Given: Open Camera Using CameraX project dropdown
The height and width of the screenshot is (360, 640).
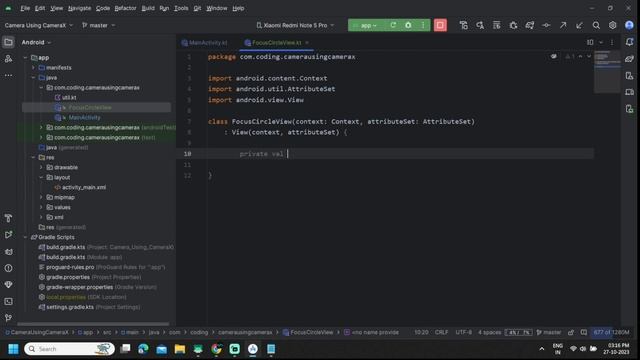Looking at the screenshot, I should coord(39,25).
